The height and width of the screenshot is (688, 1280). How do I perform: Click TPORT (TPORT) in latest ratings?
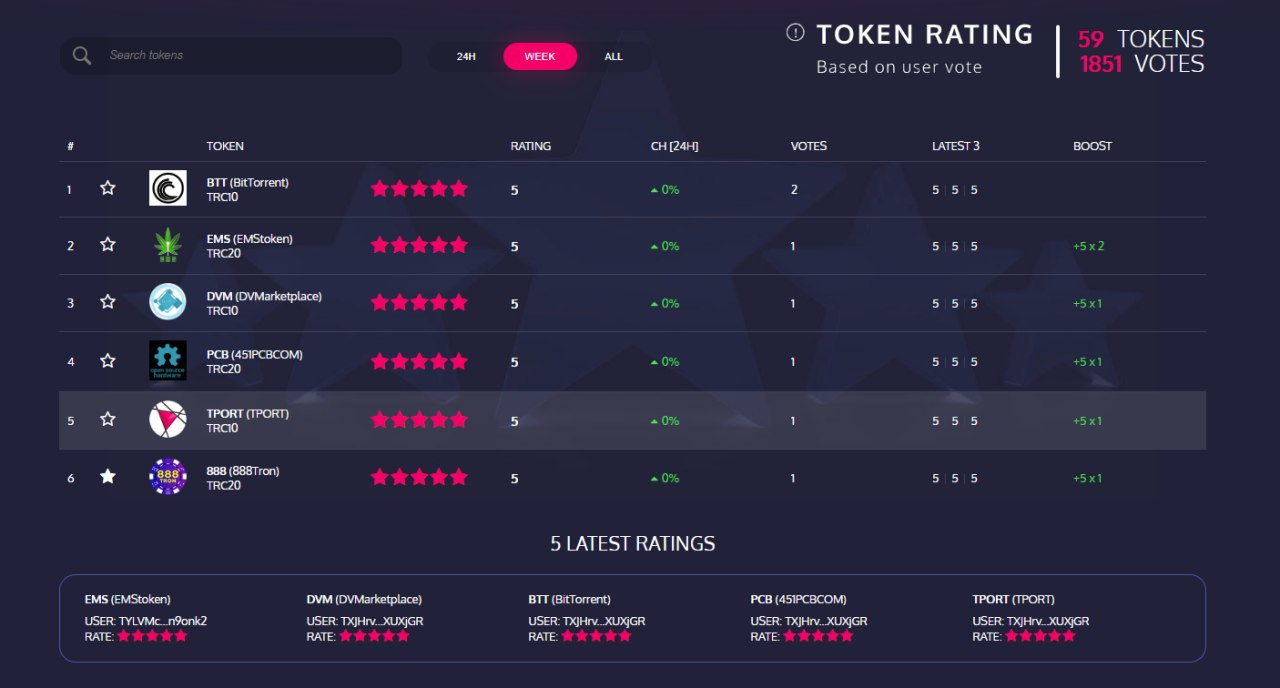tap(1013, 599)
